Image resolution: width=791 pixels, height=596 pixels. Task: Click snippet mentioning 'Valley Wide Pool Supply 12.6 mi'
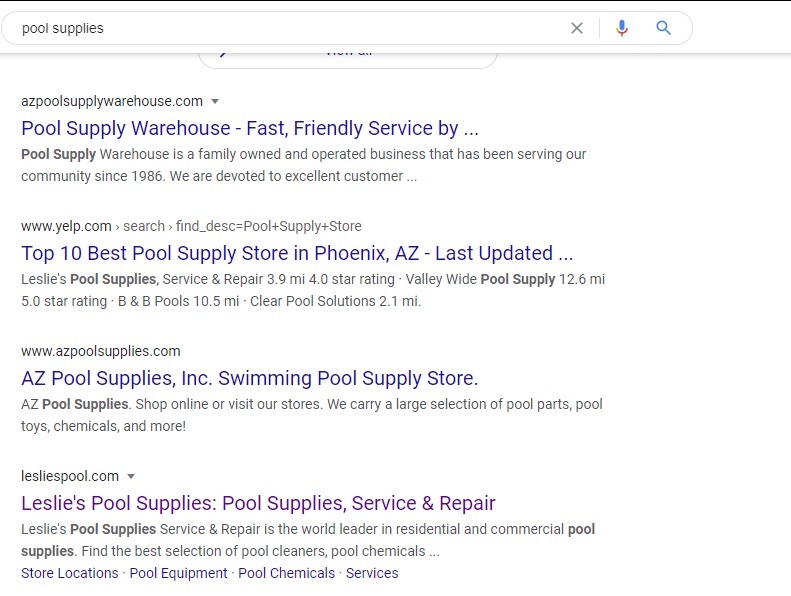[505, 279]
